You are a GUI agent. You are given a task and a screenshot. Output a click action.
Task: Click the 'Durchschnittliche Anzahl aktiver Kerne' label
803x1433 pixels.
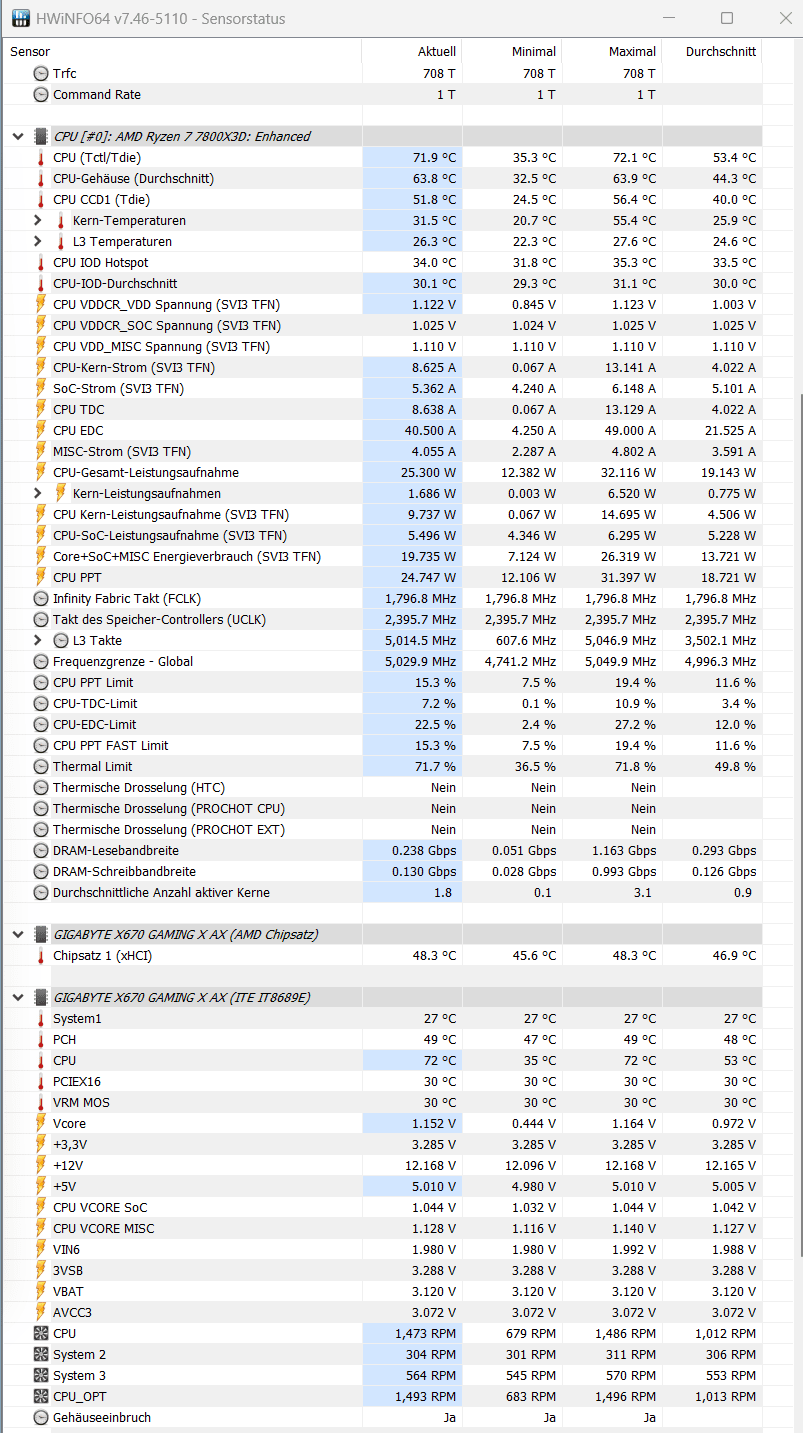tap(161, 892)
